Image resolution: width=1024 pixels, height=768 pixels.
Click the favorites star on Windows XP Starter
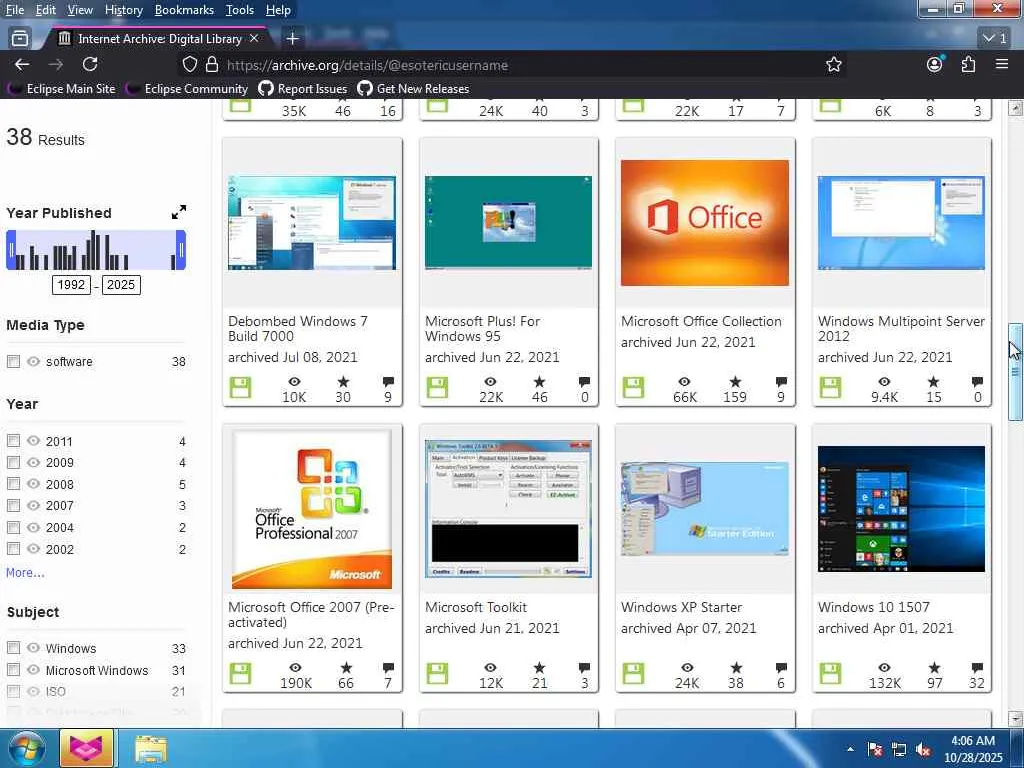tap(736, 667)
